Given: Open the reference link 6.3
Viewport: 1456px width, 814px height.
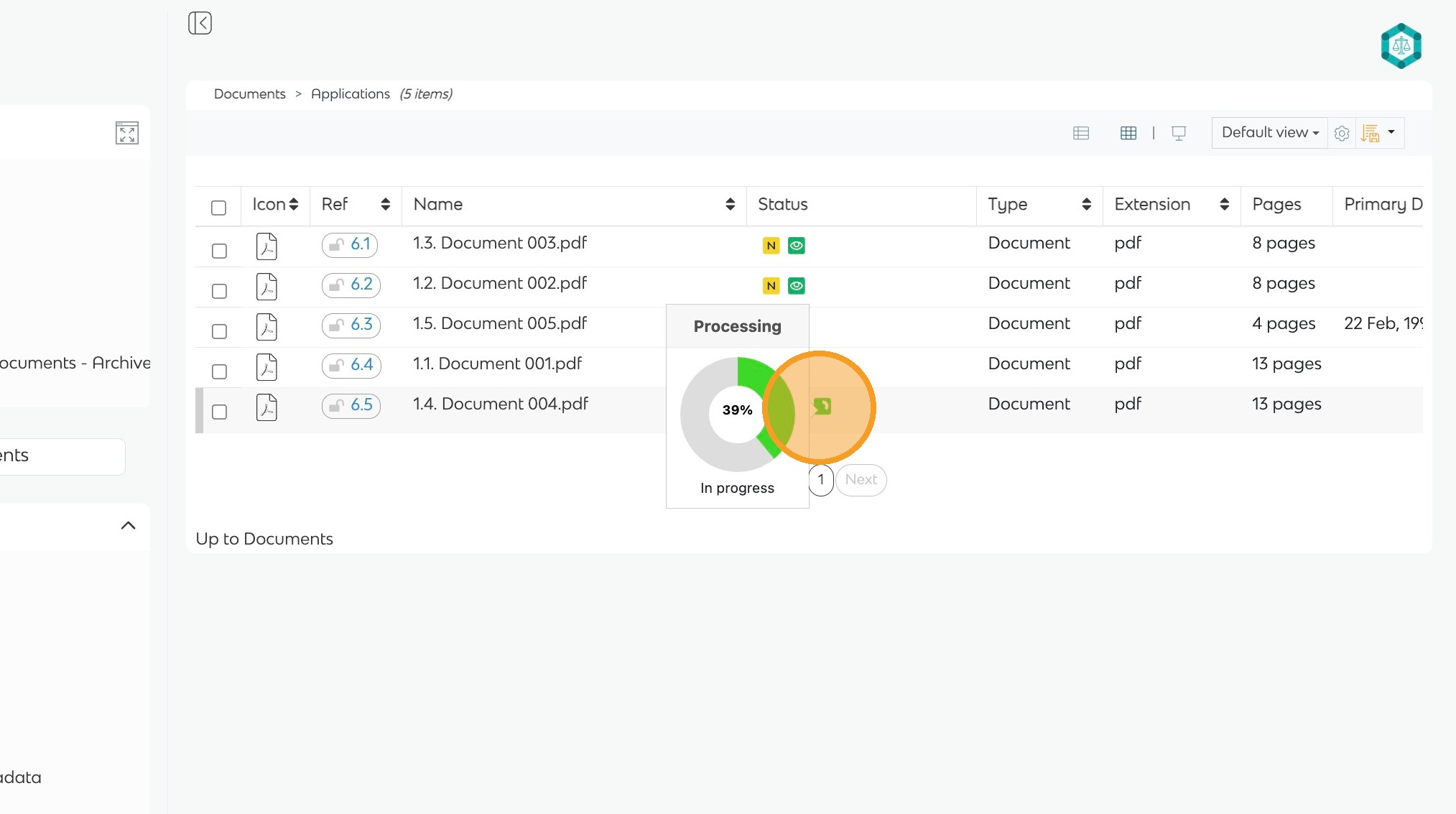Looking at the screenshot, I should (x=361, y=325).
